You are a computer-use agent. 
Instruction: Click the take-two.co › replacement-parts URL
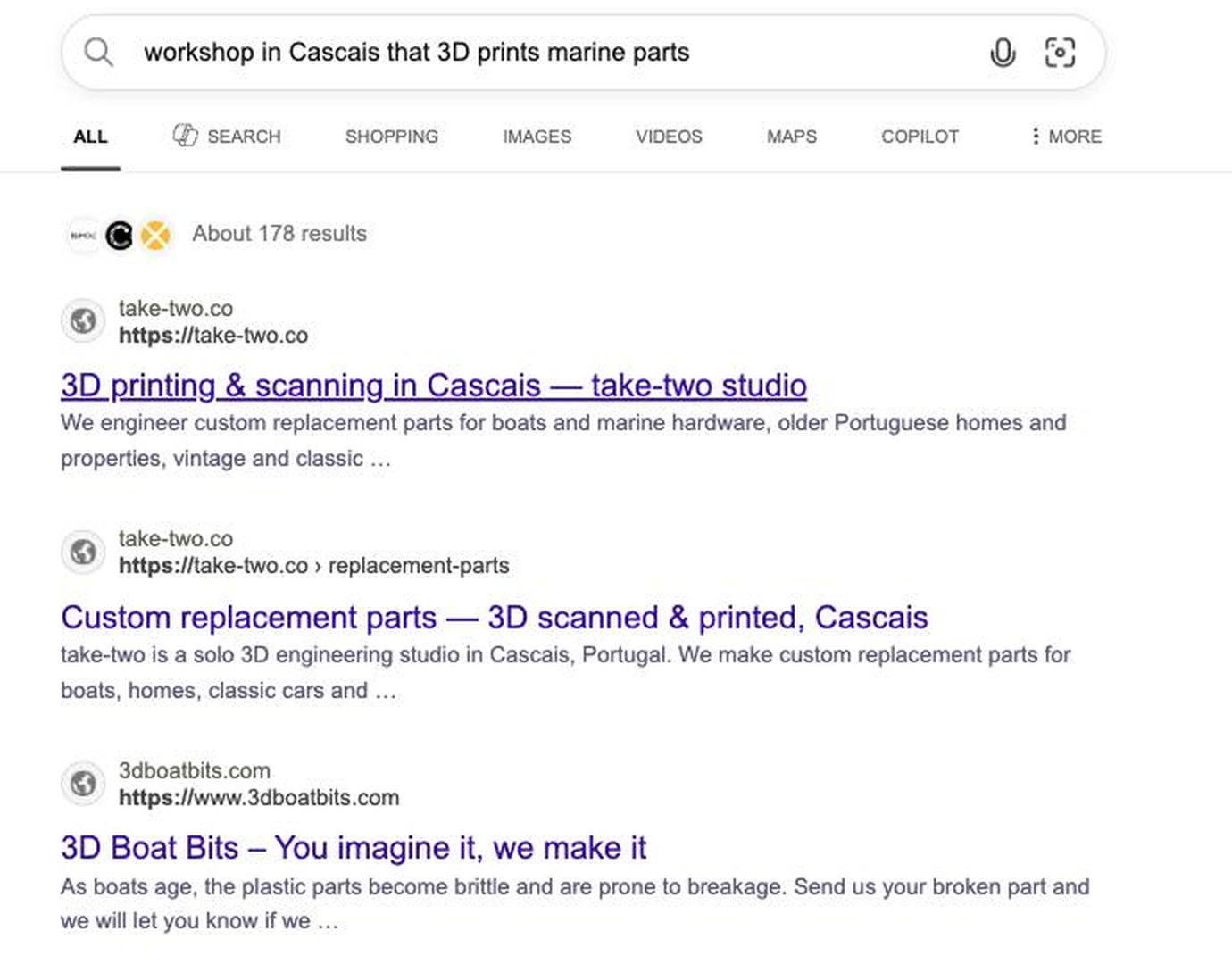tap(314, 566)
